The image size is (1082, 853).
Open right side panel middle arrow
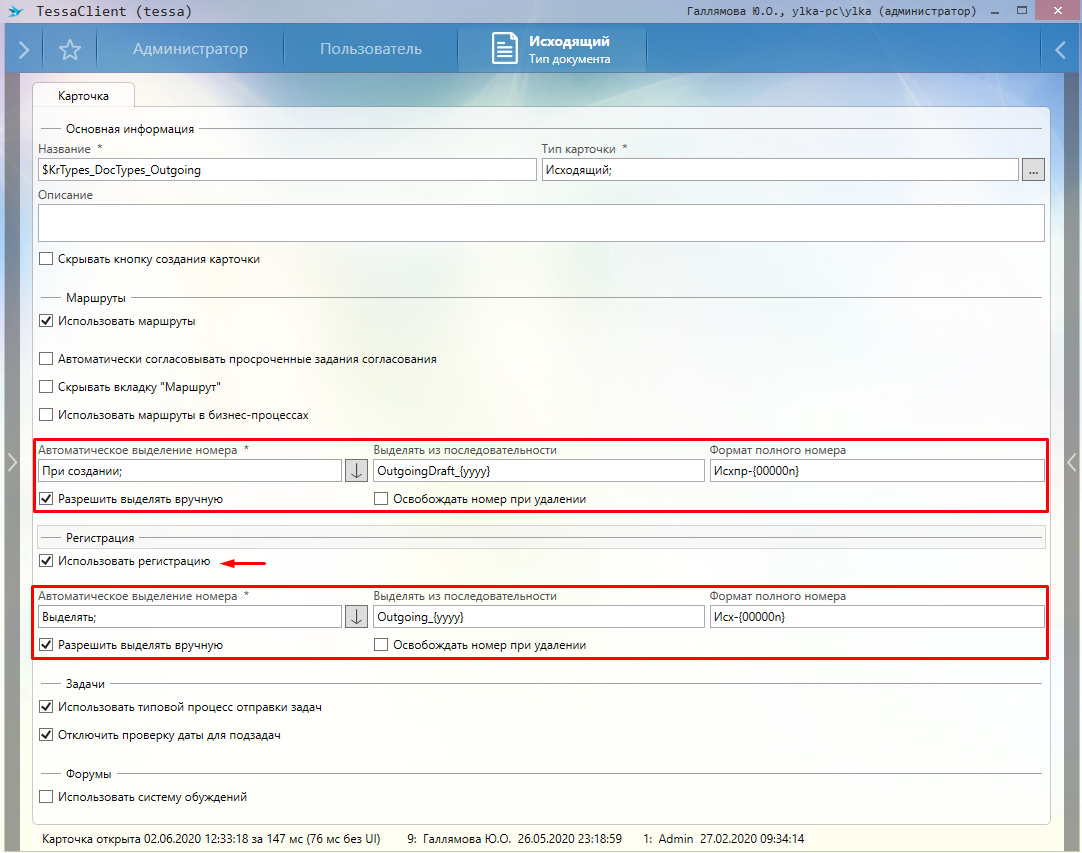click(x=1072, y=461)
